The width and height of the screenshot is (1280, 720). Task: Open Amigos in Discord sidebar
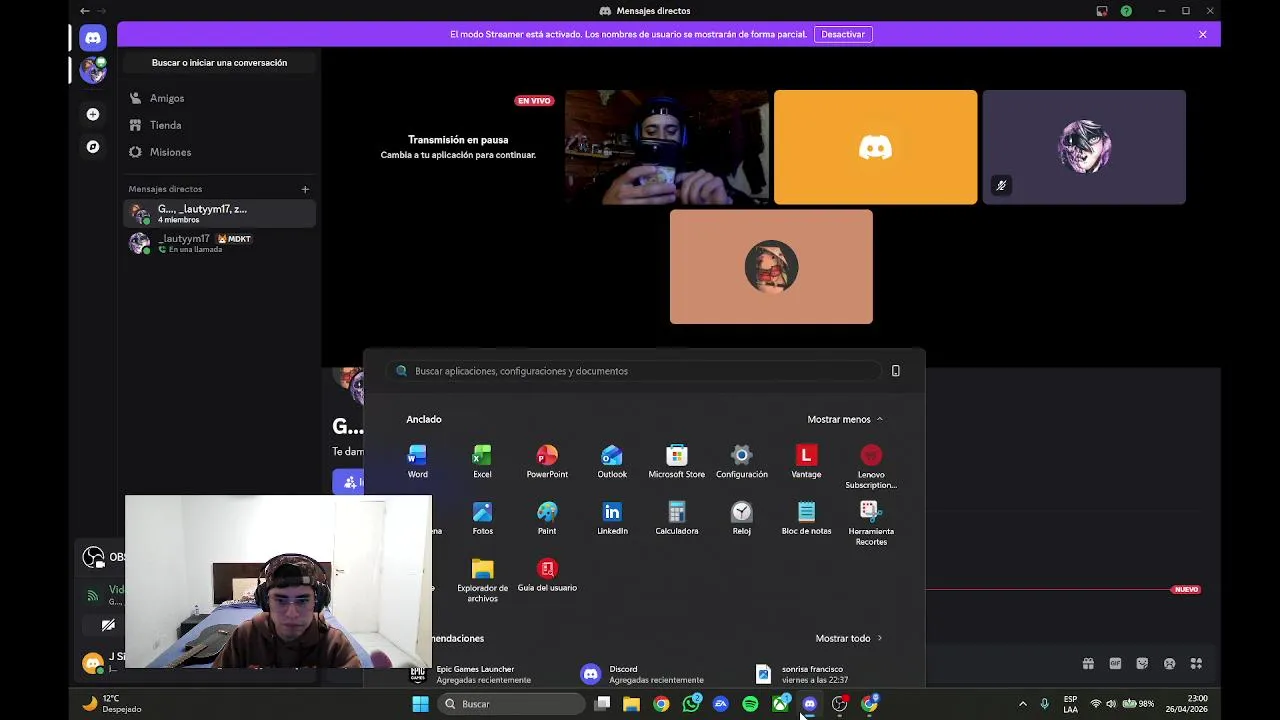click(219, 98)
